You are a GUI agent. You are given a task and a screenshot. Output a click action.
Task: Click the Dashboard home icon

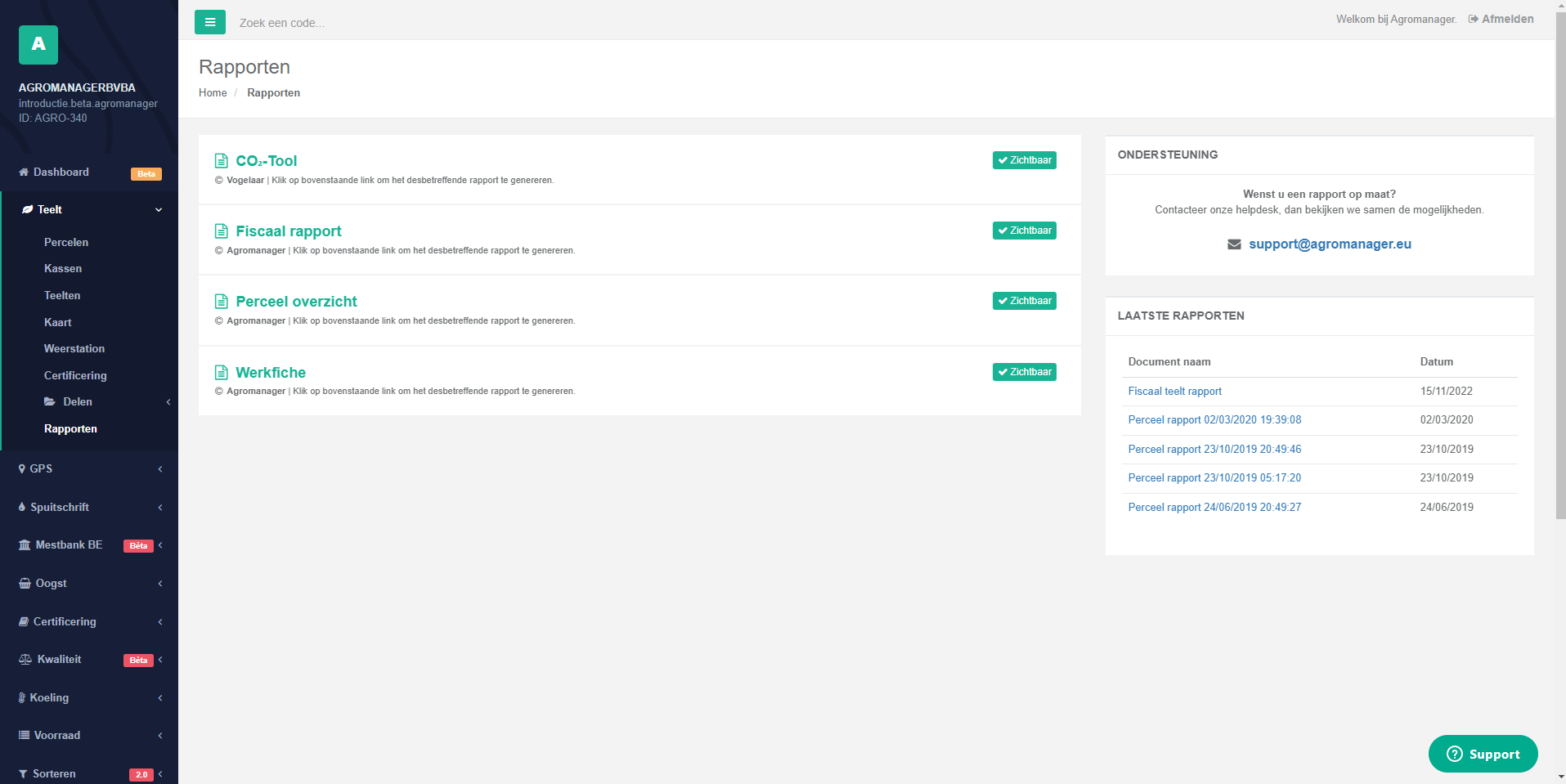click(x=24, y=172)
